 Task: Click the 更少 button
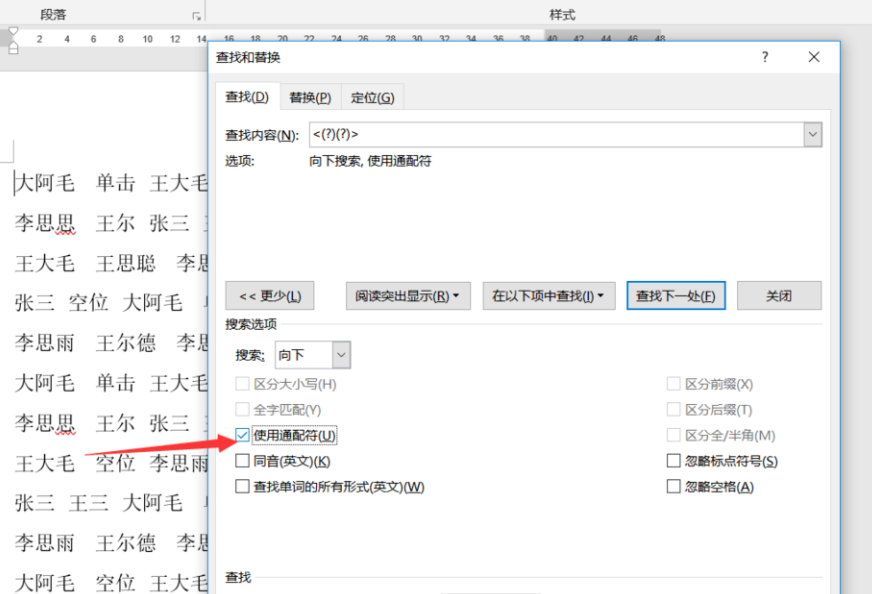tap(270, 296)
